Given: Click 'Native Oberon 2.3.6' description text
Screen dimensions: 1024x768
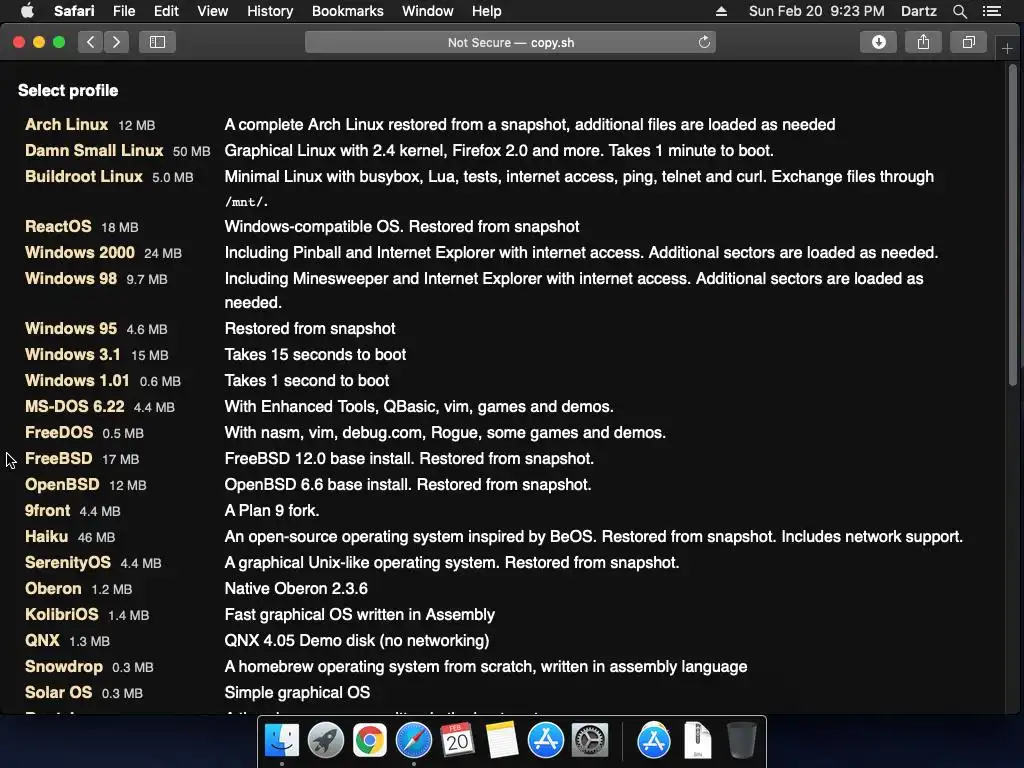Looking at the screenshot, I should 296,588.
